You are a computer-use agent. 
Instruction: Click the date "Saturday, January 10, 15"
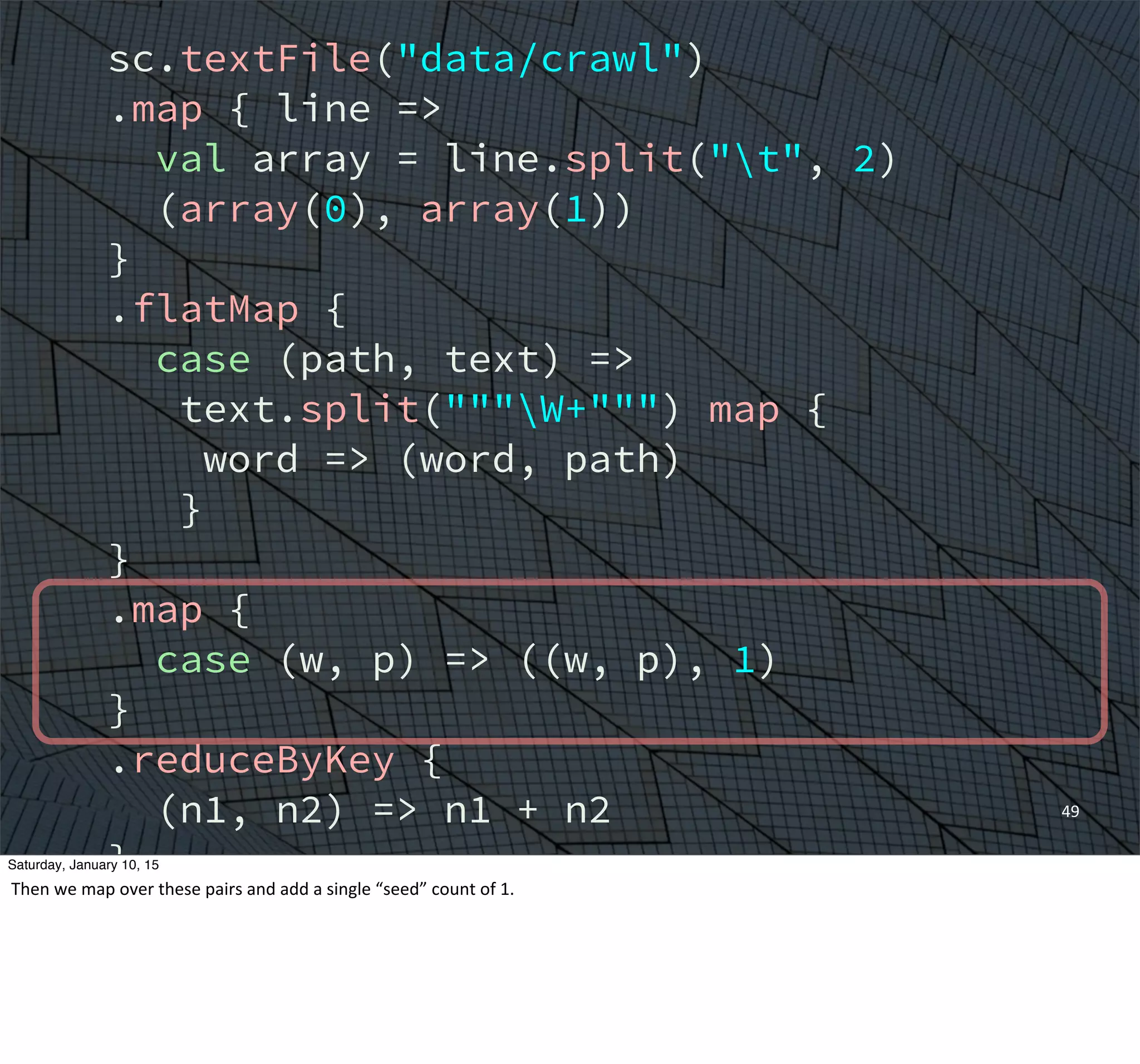83,865
